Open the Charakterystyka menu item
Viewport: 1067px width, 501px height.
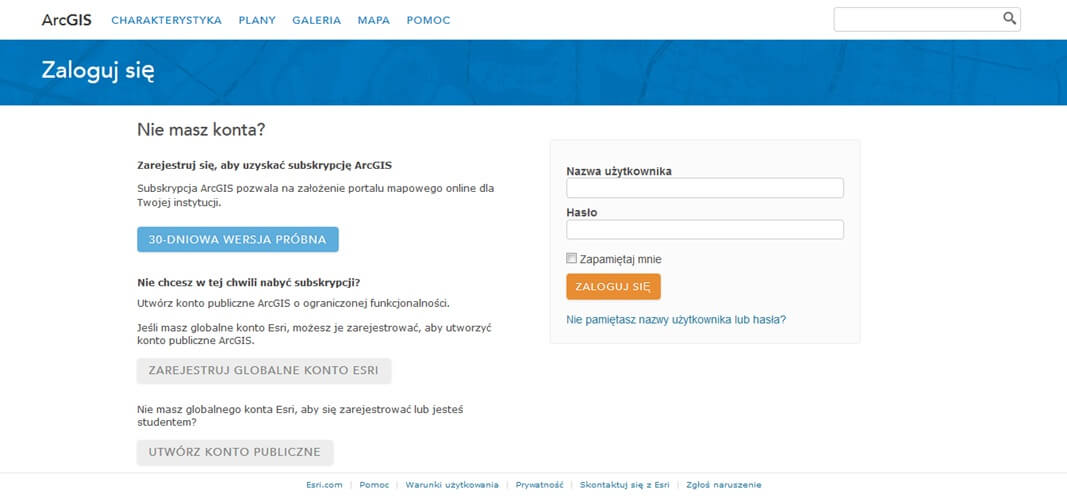click(167, 20)
